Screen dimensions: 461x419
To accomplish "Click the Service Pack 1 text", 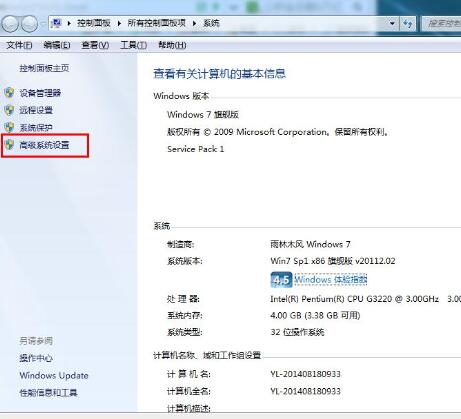I will [196, 149].
